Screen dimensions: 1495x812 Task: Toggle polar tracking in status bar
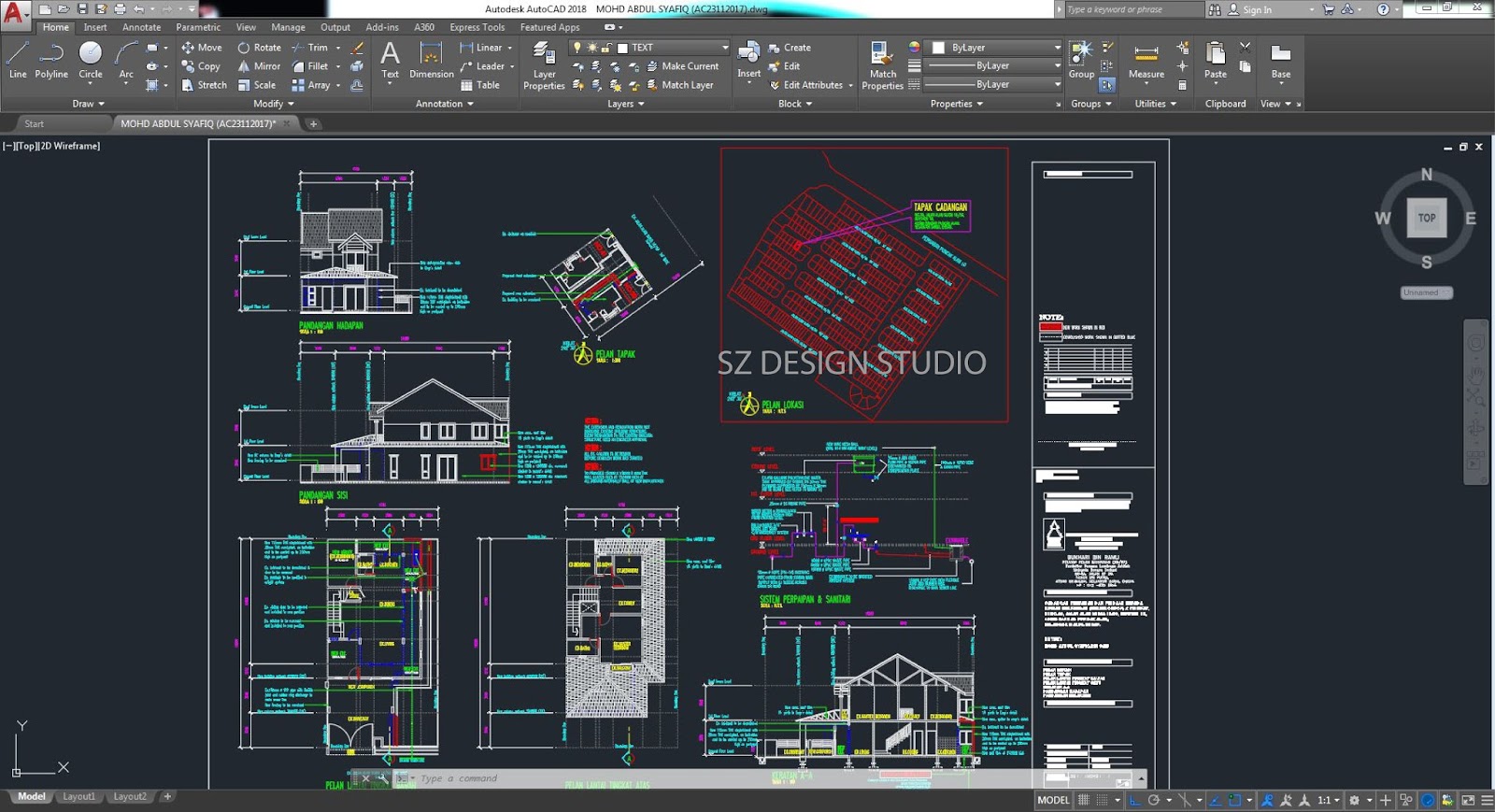(x=1154, y=800)
